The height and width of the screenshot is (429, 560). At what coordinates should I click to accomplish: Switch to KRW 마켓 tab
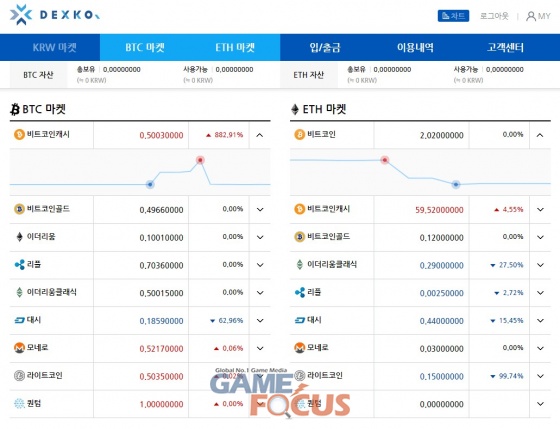pyautogui.click(x=55, y=48)
